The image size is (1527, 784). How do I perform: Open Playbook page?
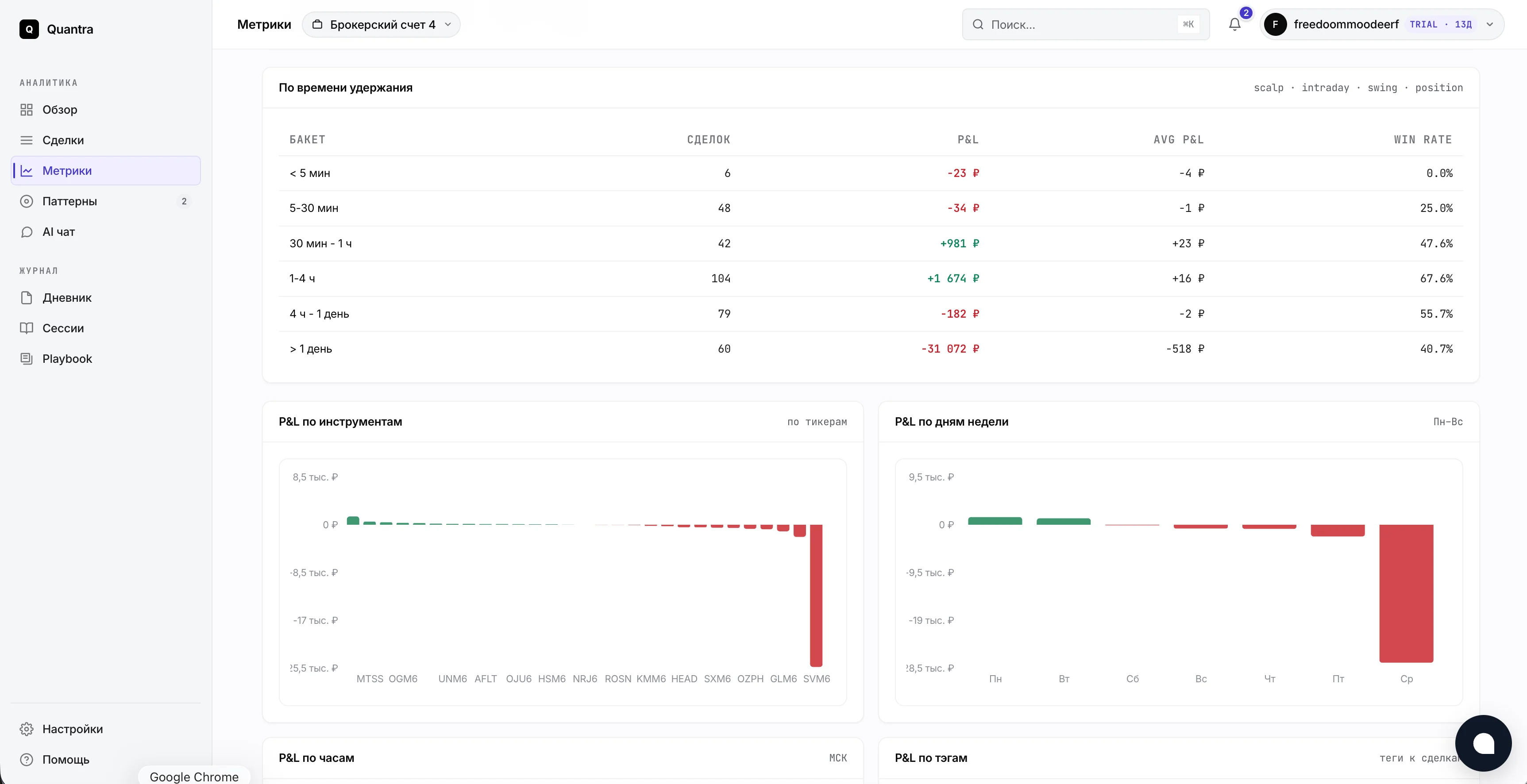click(x=105, y=358)
